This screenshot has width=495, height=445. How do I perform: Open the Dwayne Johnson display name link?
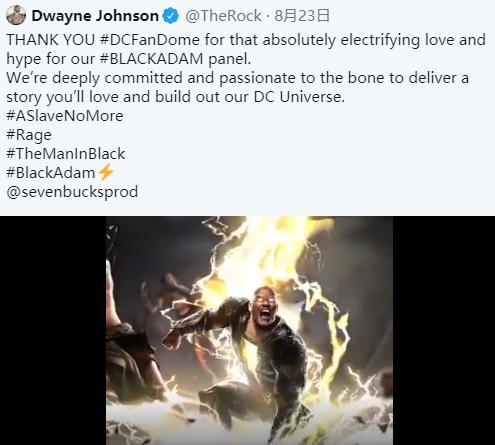pyautogui.click(x=95, y=16)
